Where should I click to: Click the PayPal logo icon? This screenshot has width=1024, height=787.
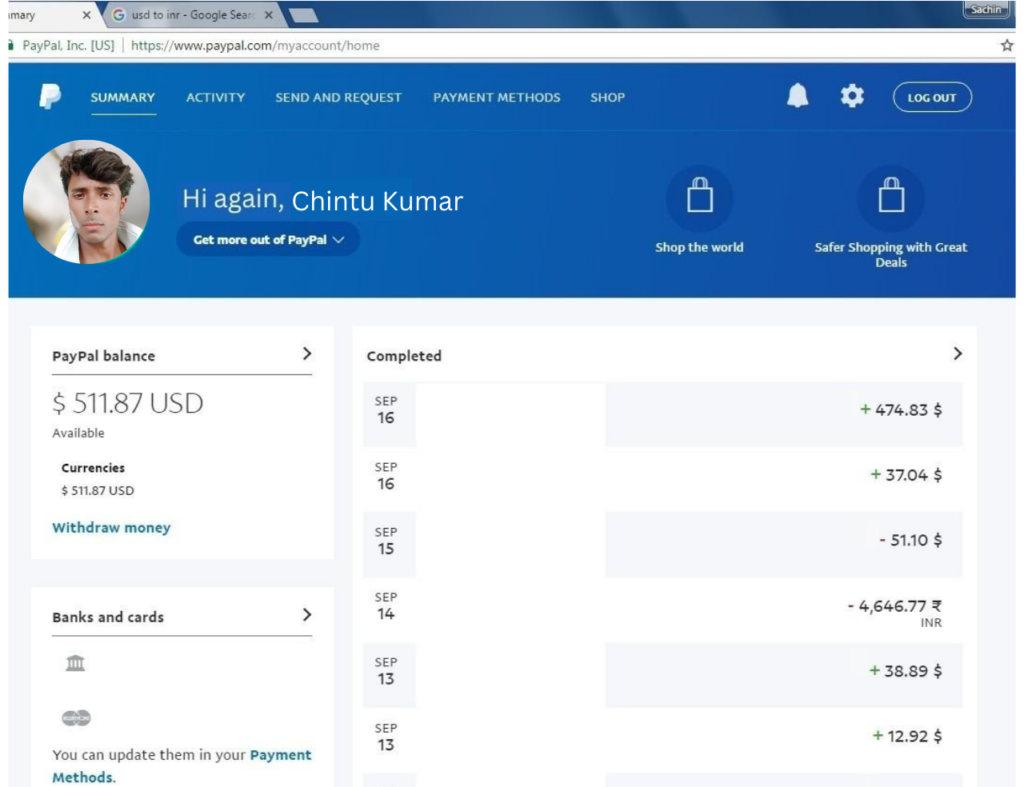pos(50,97)
